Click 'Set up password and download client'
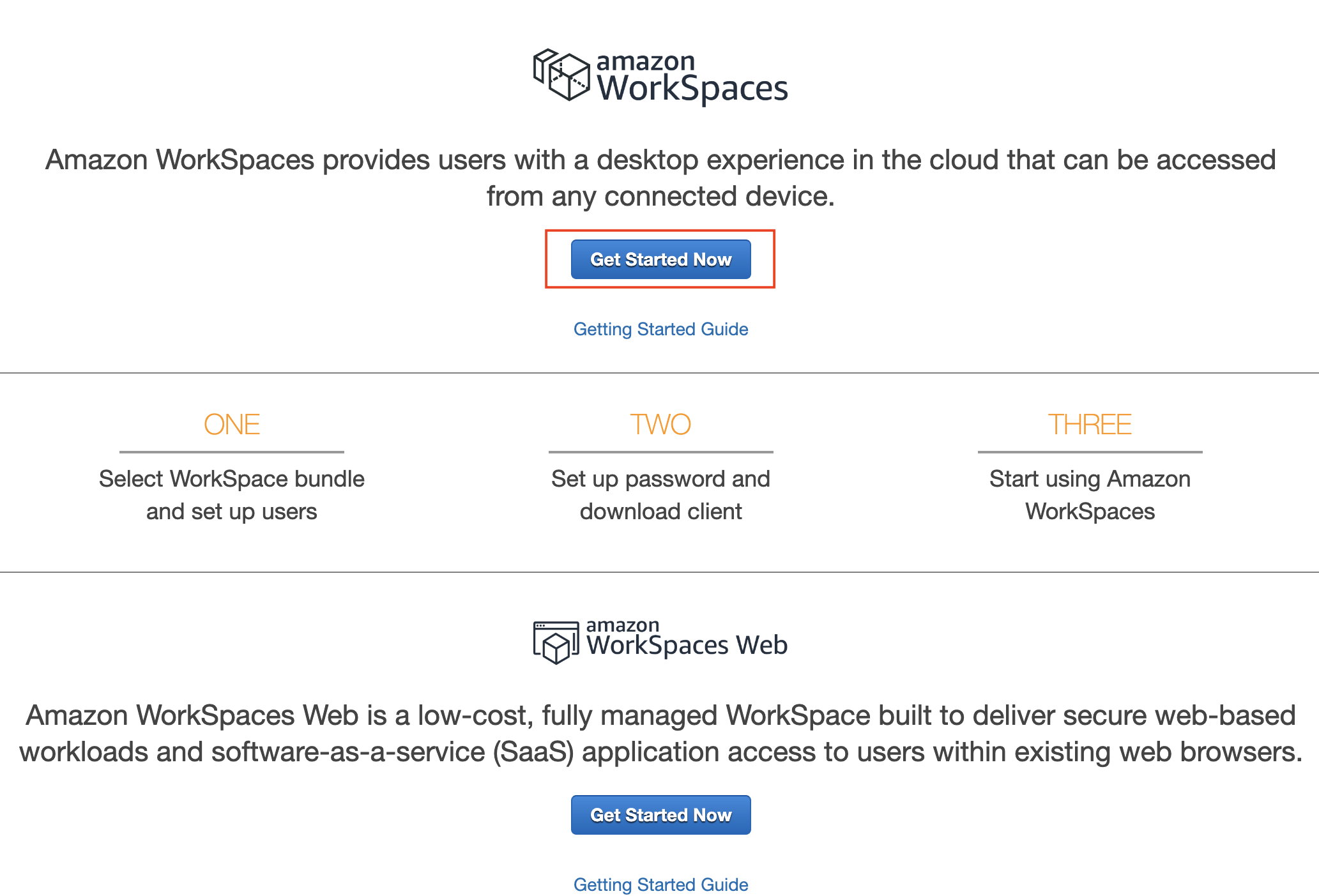Viewport: 1319px width, 896px height. coord(660,495)
